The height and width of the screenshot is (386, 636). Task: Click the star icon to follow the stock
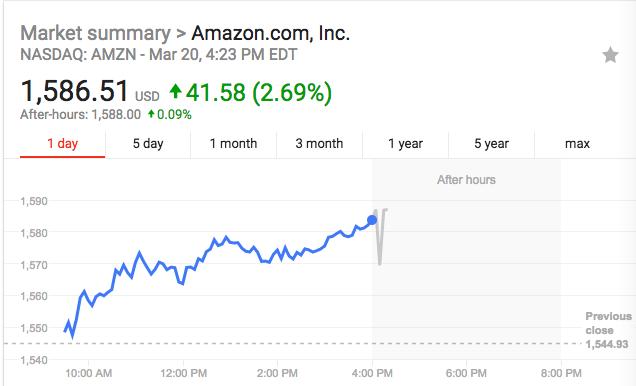[610, 55]
